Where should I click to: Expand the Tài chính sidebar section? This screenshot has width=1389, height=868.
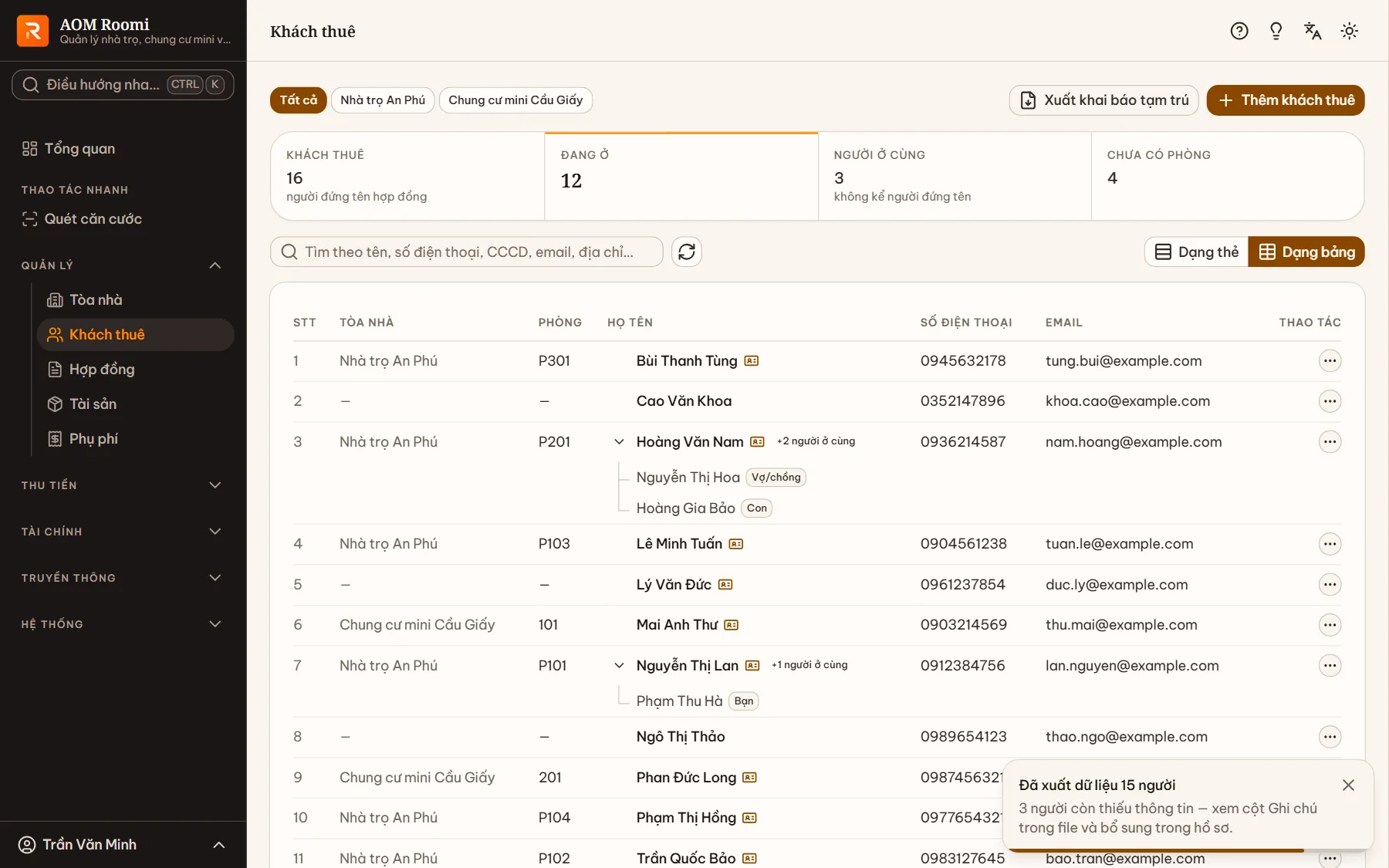pyautogui.click(x=123, y=532)
